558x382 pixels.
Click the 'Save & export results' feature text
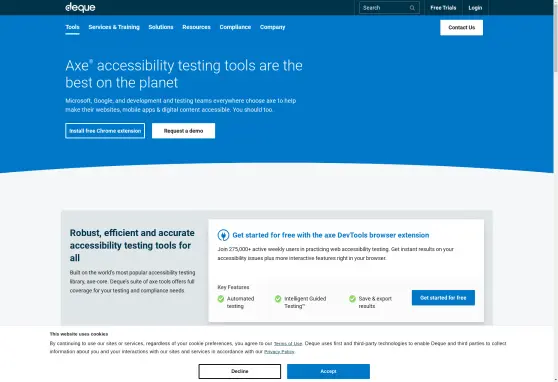pyautogui.click(x=375, y=302)
